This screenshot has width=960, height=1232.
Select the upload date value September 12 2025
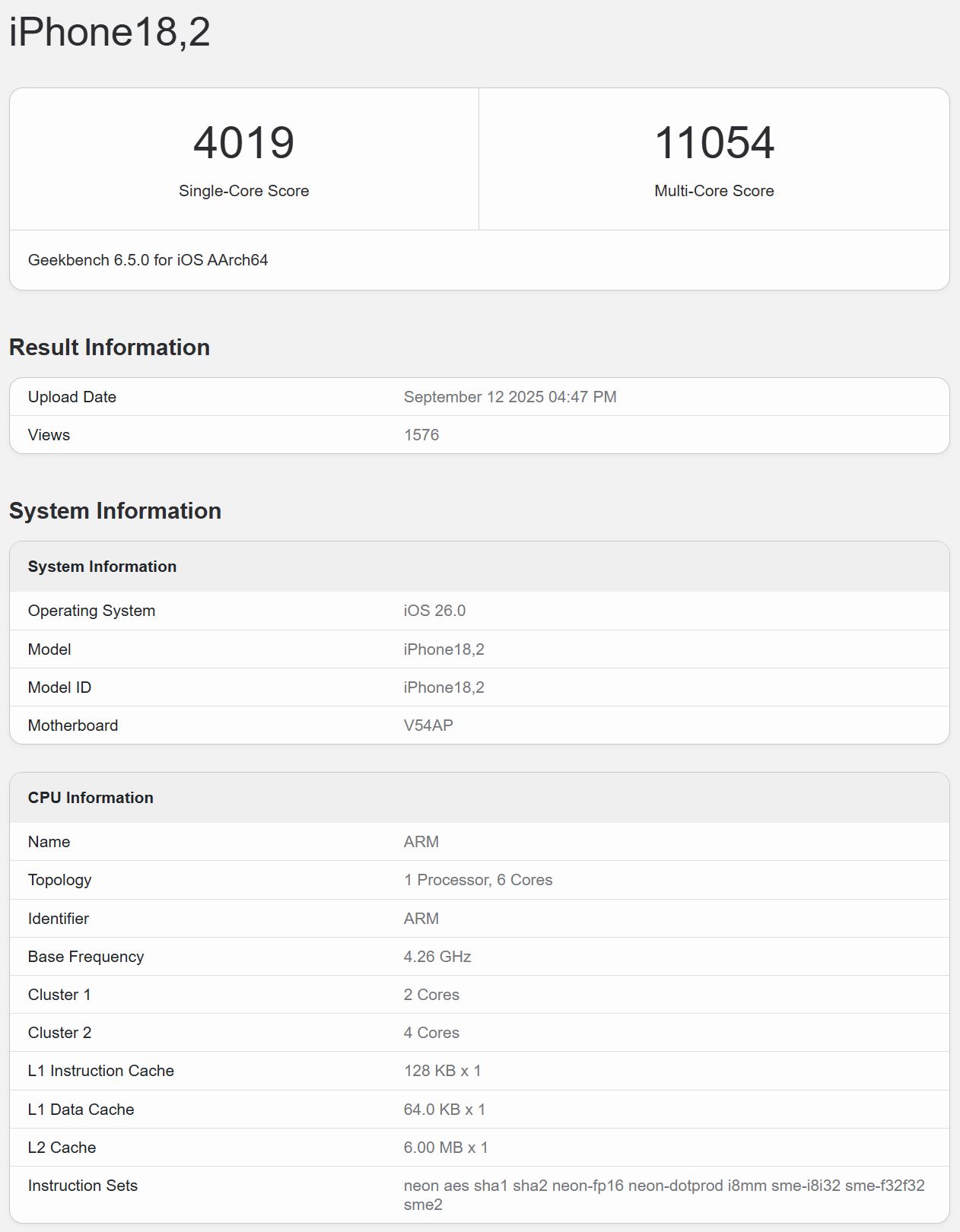pyautogui.click(x=510, y=397)
